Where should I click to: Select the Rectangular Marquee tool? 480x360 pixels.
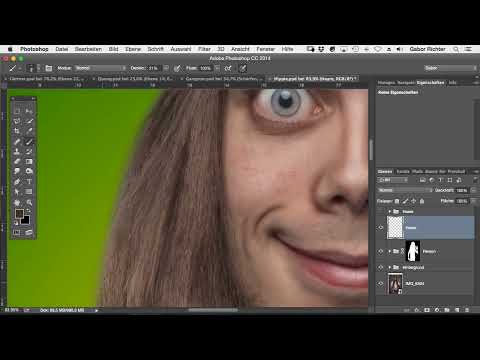17,111
